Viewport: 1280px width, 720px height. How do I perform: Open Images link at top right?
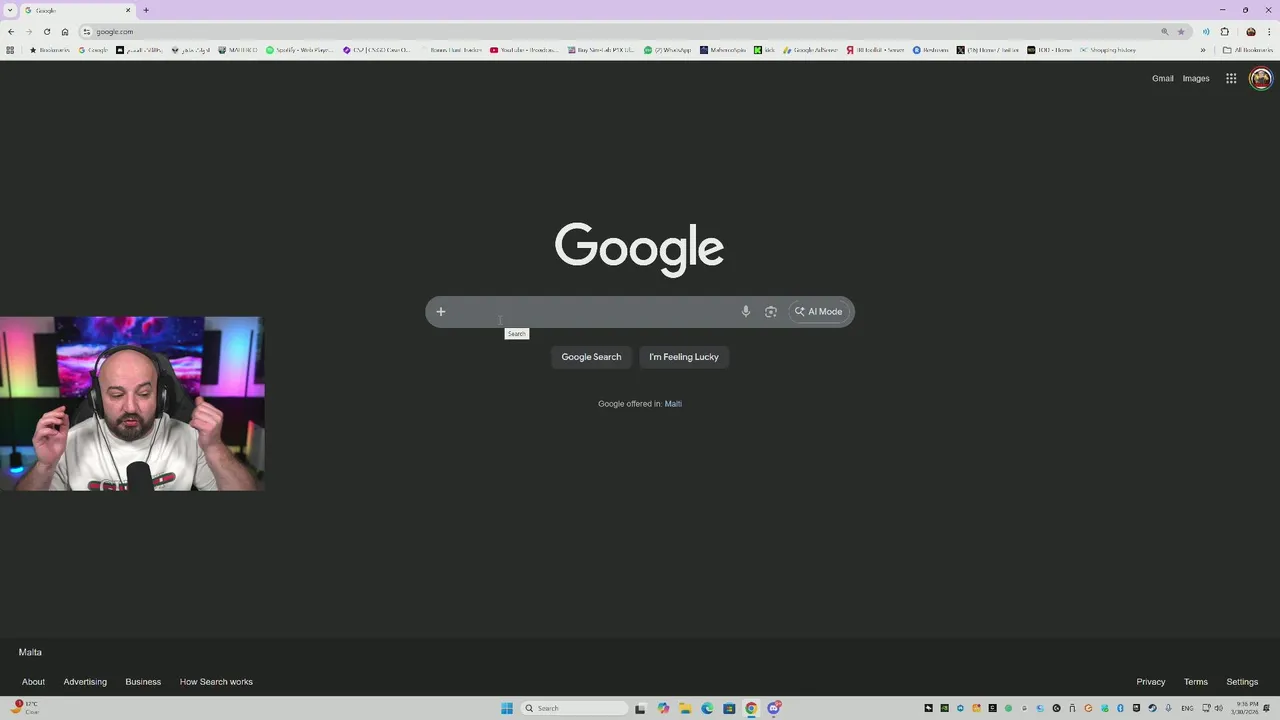tap(1196, 78)
